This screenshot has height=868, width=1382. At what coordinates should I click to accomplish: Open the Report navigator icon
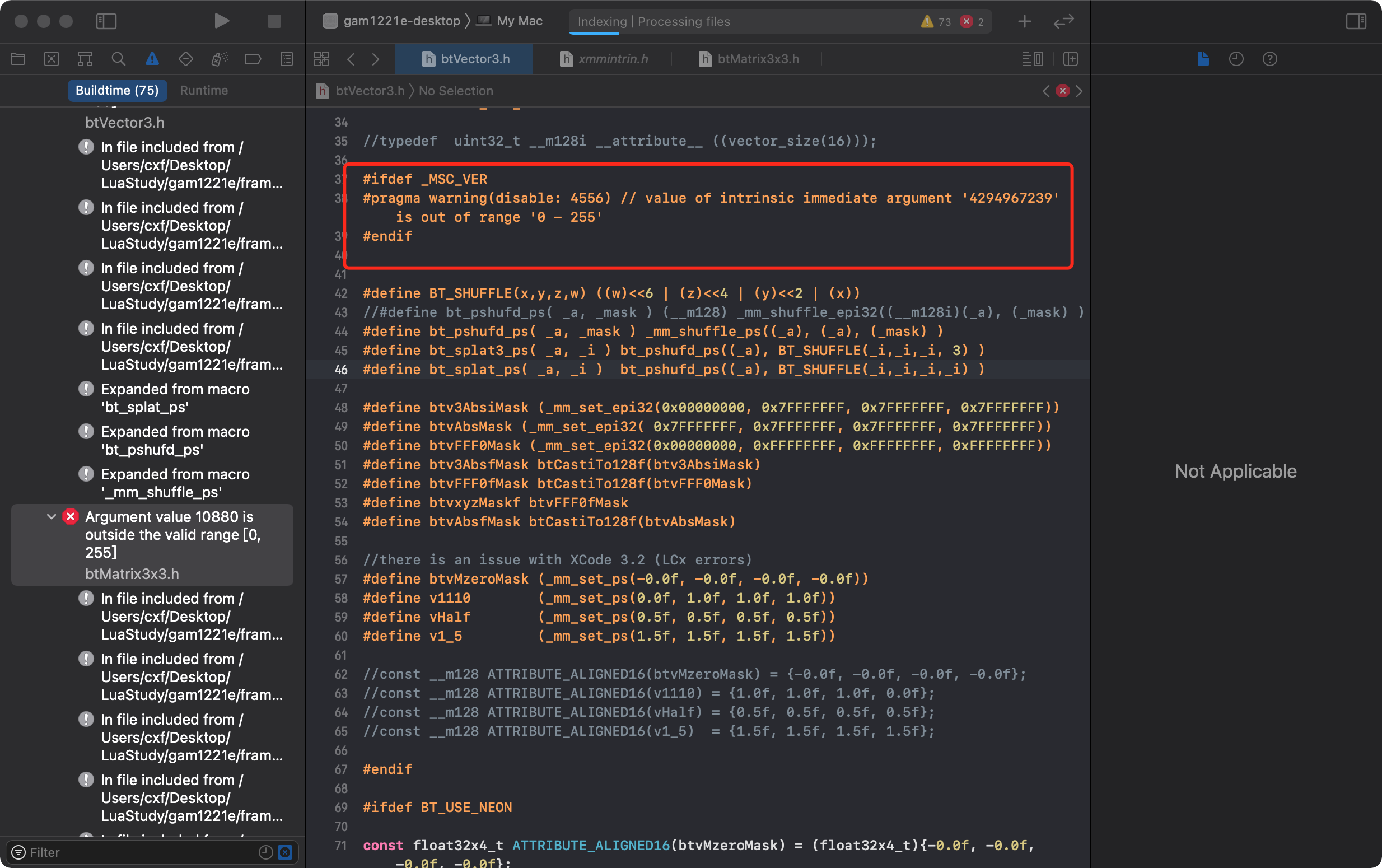(286, 59)
